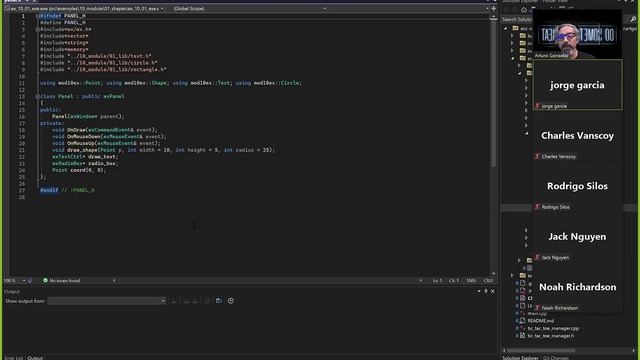
Task: Click tic_tac_toe_manager.h file icon
Action: pos(522,336)
